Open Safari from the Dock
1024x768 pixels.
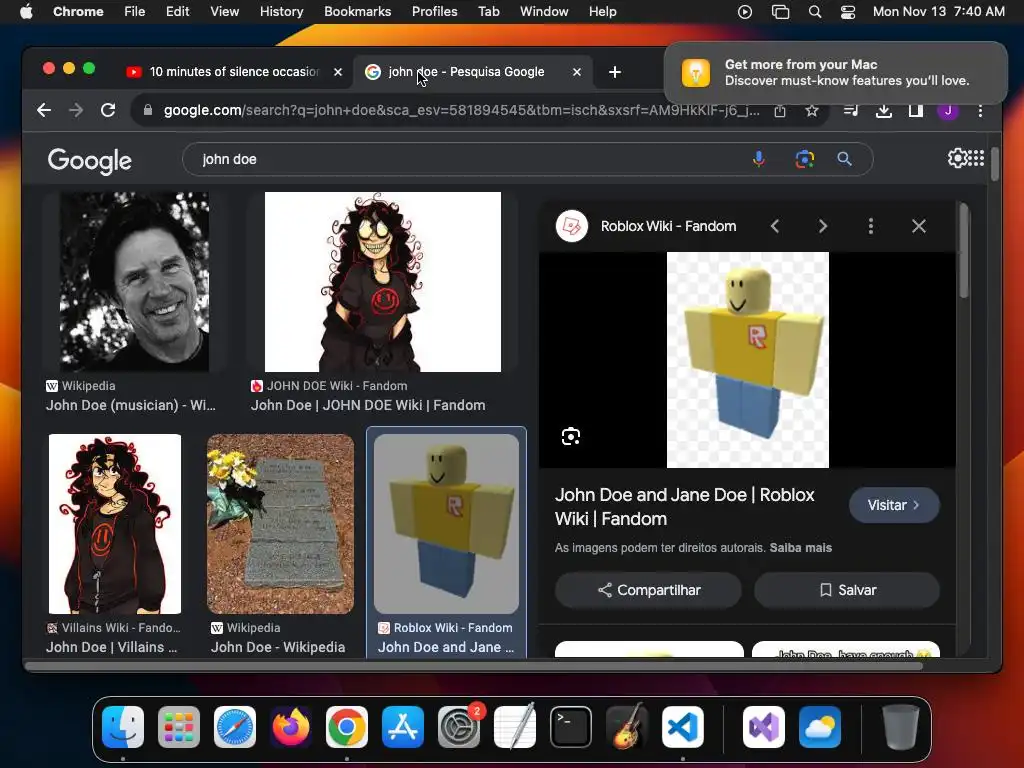[x=234, y=727]
